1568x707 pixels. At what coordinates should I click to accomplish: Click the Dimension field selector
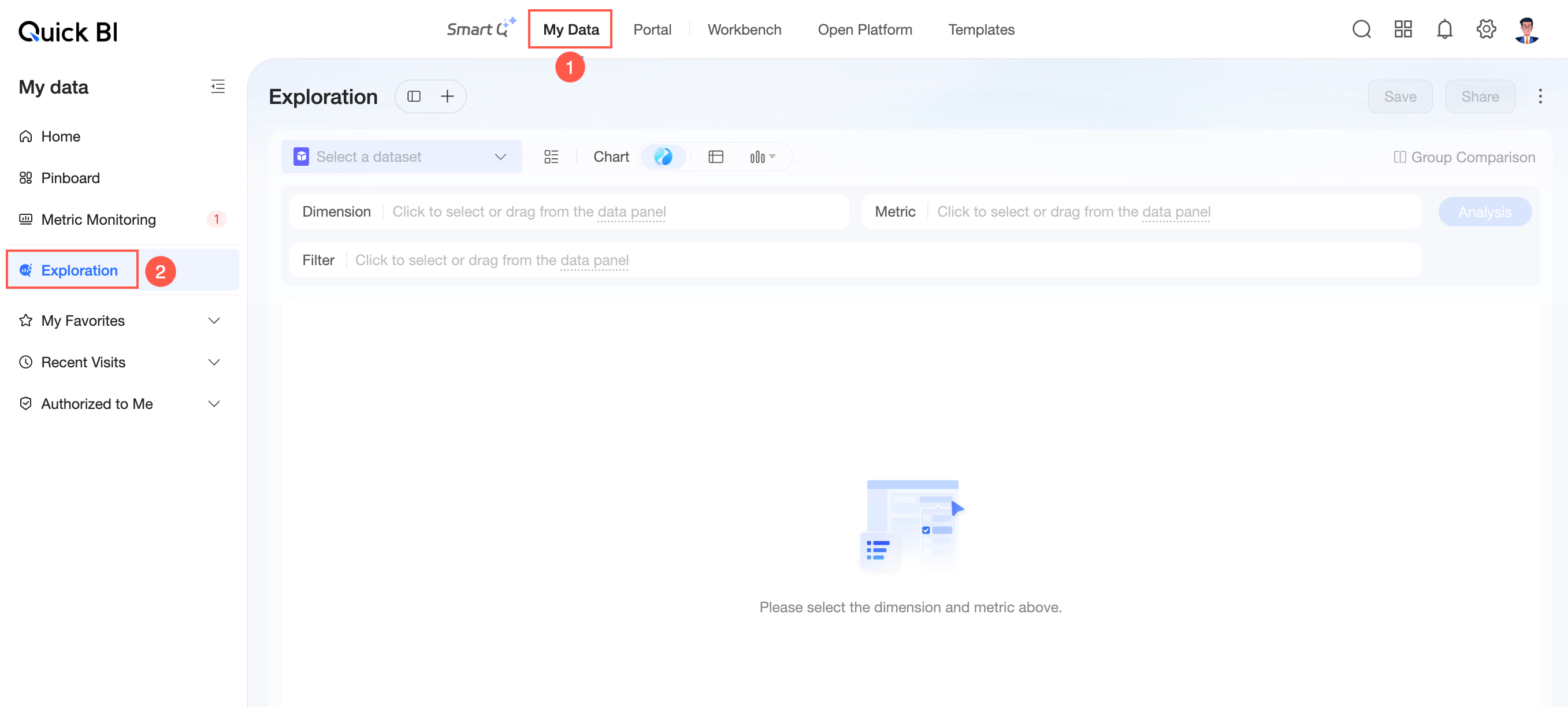click(x=569, y=212)
